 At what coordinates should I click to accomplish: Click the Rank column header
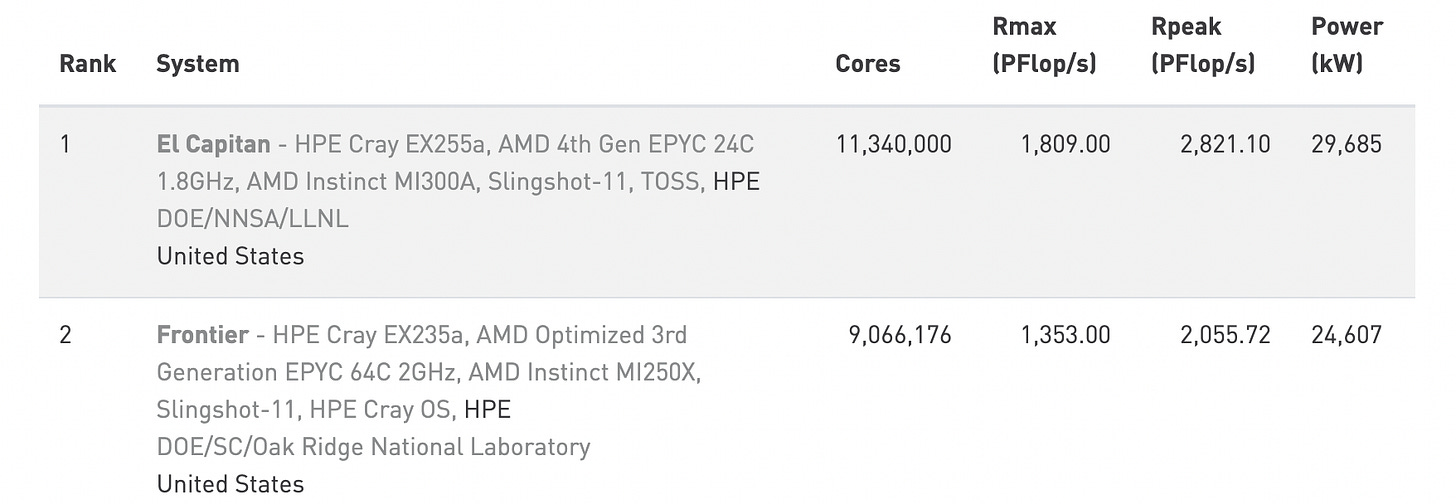(88, 64)
